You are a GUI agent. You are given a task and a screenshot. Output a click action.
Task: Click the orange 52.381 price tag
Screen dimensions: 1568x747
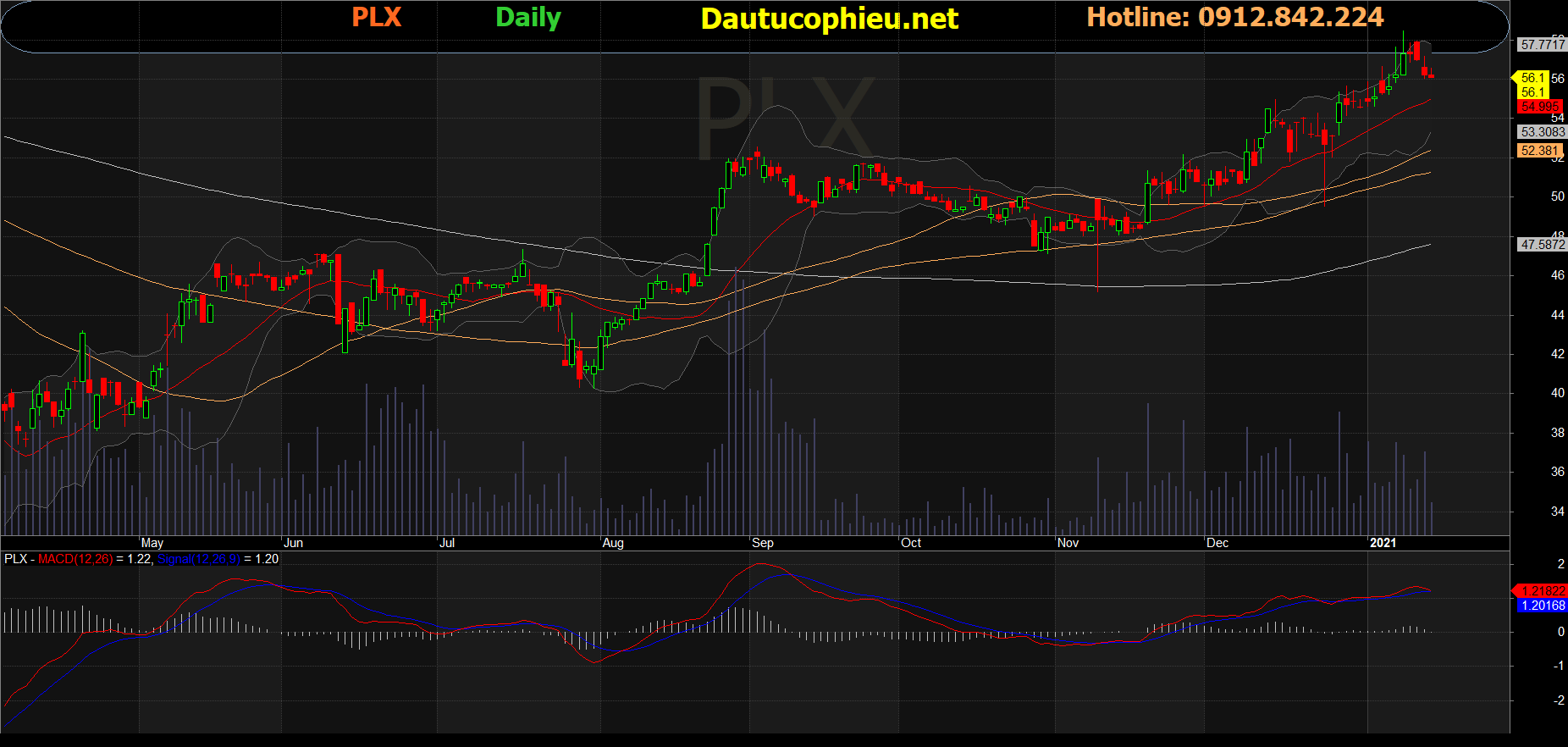[x=1539, y=151]
